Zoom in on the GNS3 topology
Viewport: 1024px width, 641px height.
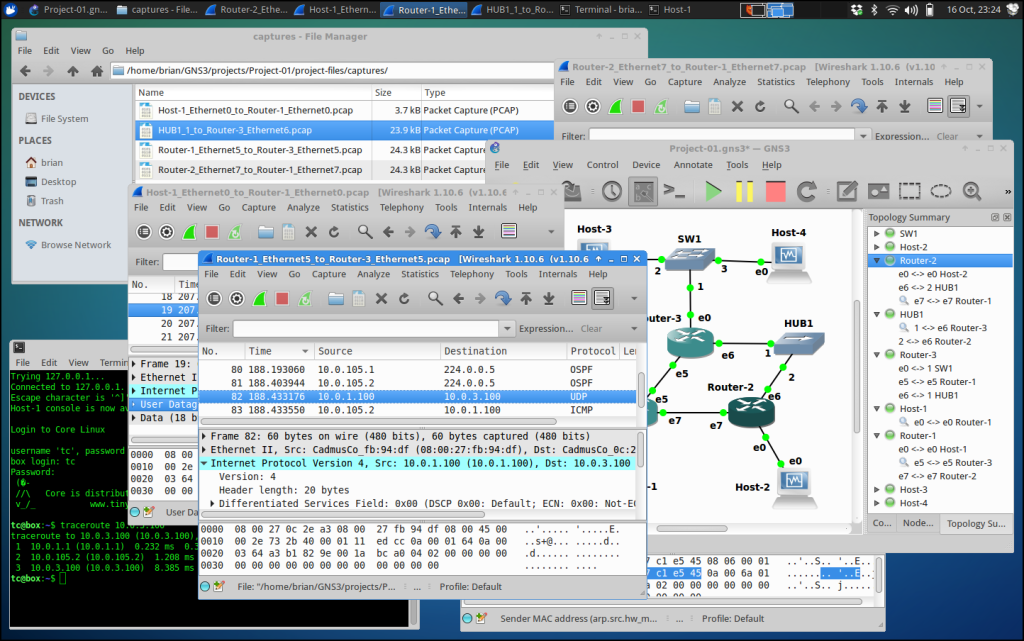click(972, 191)
